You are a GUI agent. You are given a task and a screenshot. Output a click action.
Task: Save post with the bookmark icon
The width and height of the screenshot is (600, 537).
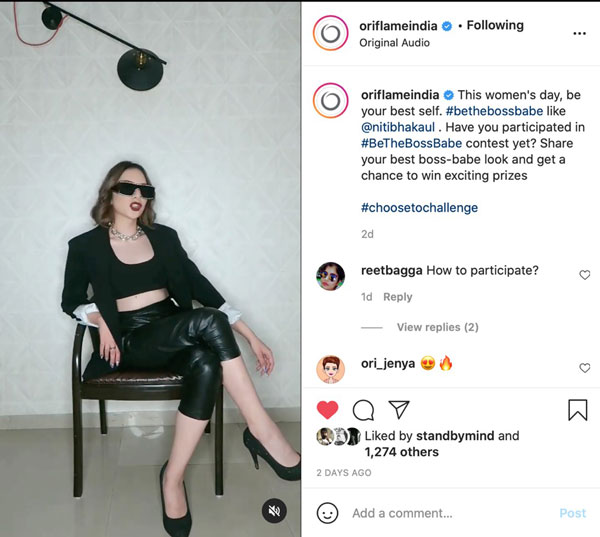[x=577, y=410]
